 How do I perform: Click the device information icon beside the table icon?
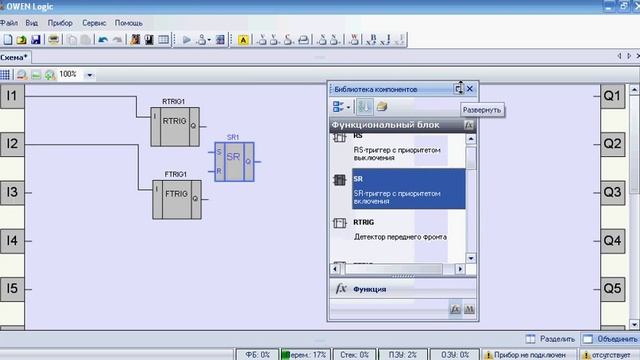(x=149, y=40)
